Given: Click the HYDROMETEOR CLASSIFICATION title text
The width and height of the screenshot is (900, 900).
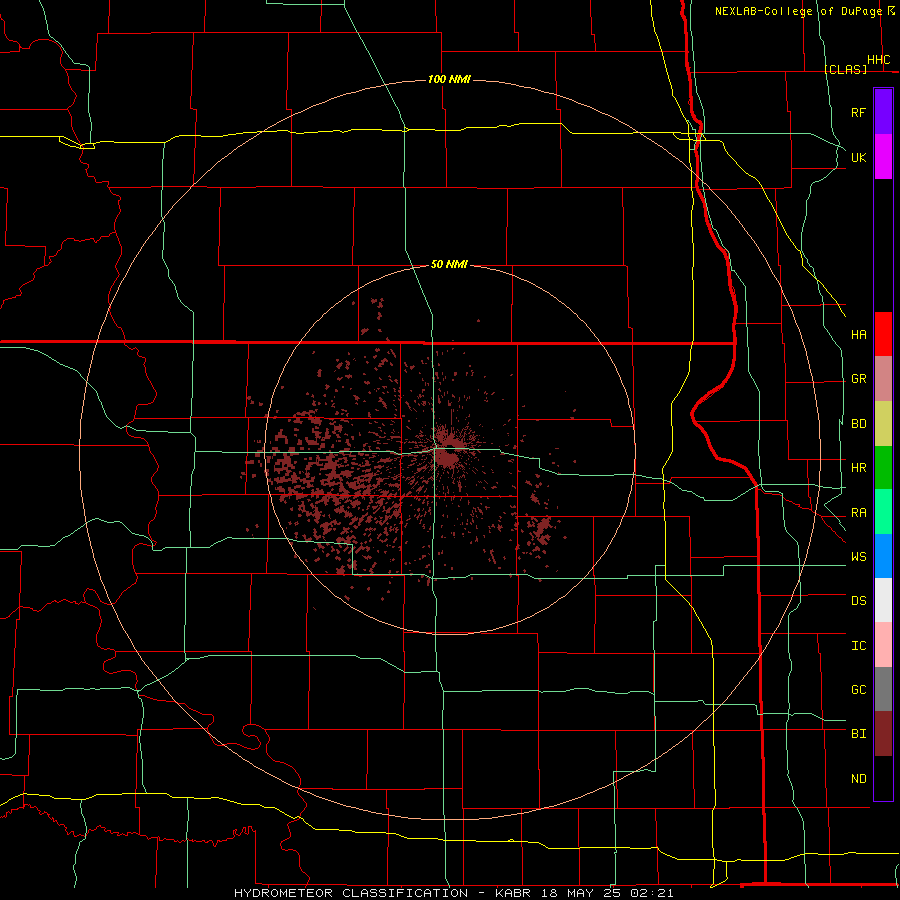Looking at the screenshot, I should point(351,893).
